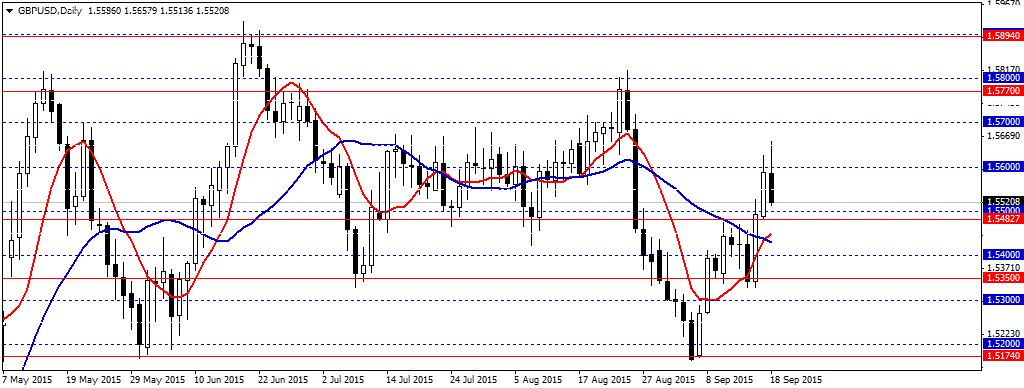
Task: Select the red 1.51740 price label
Action: pos(1002,356)
